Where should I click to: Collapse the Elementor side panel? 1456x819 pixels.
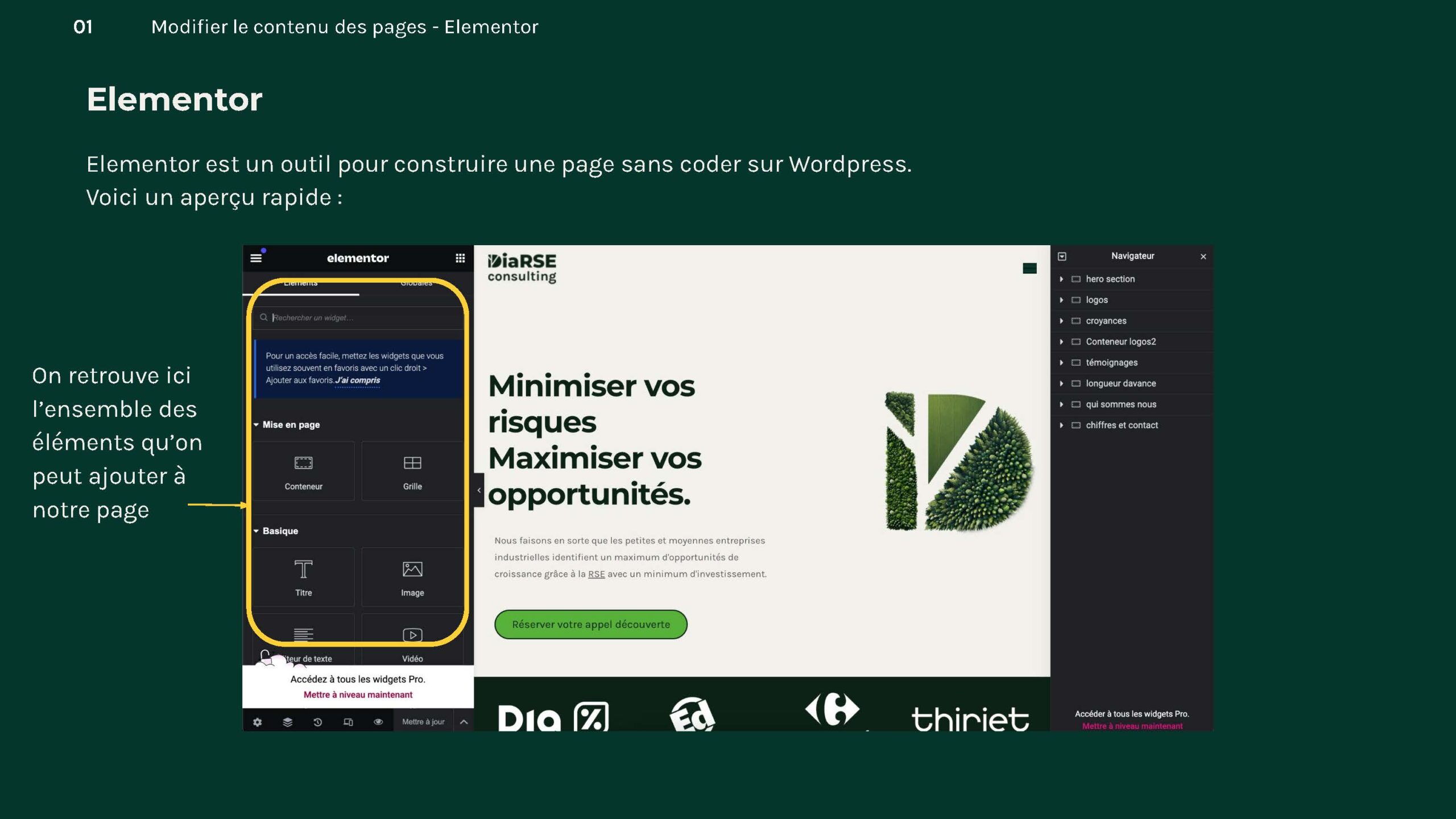coord(479,490)
